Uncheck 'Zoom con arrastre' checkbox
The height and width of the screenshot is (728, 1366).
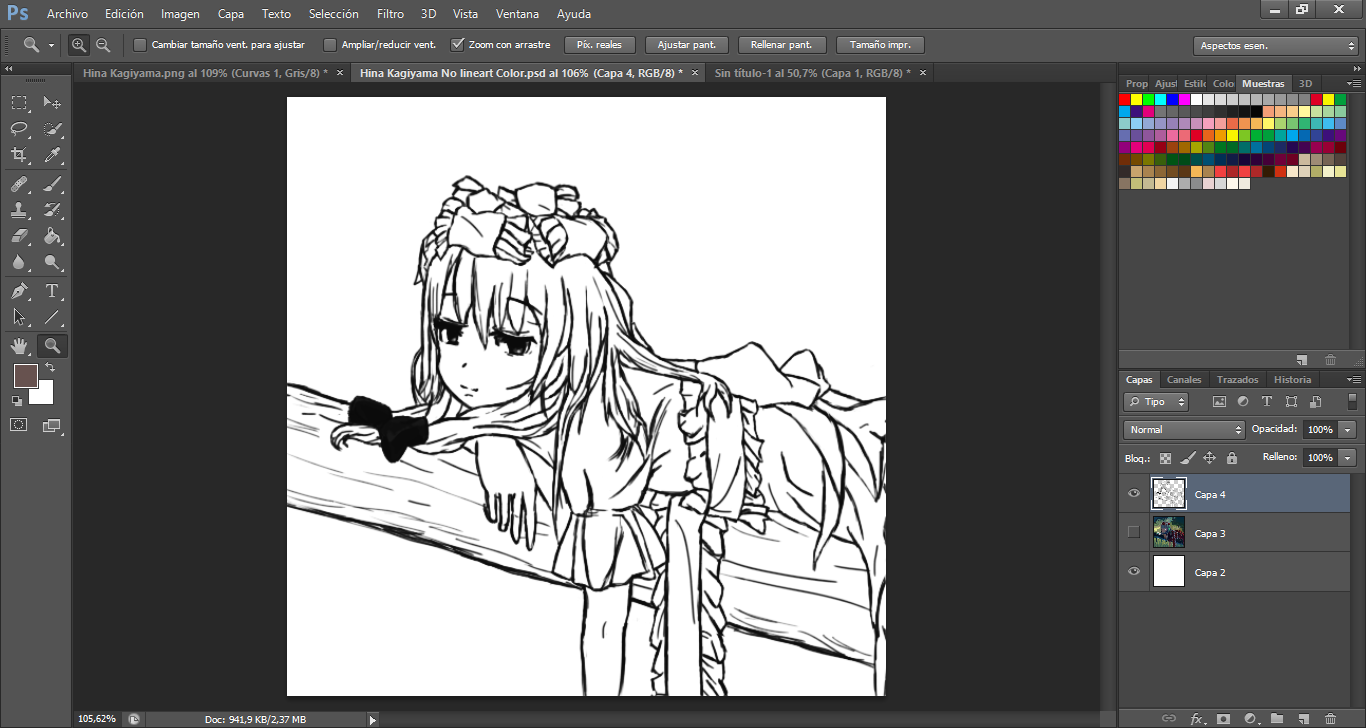tap(458, 45)
